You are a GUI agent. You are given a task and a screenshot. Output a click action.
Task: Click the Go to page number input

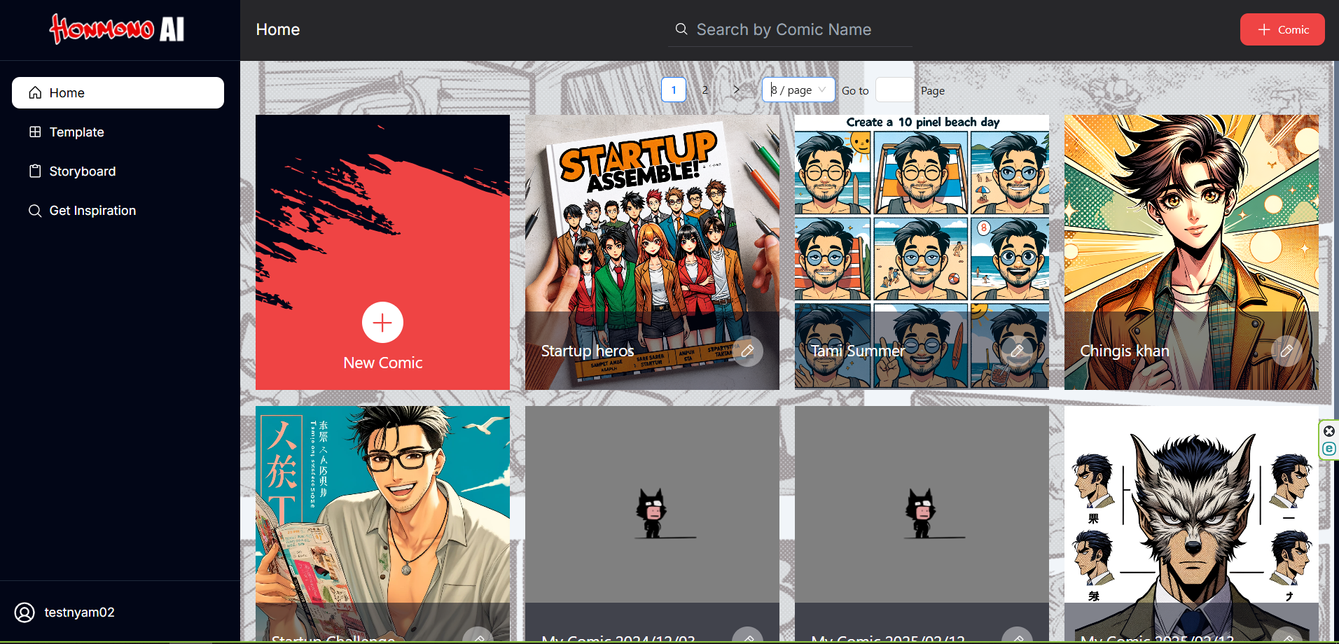[895, 90]
